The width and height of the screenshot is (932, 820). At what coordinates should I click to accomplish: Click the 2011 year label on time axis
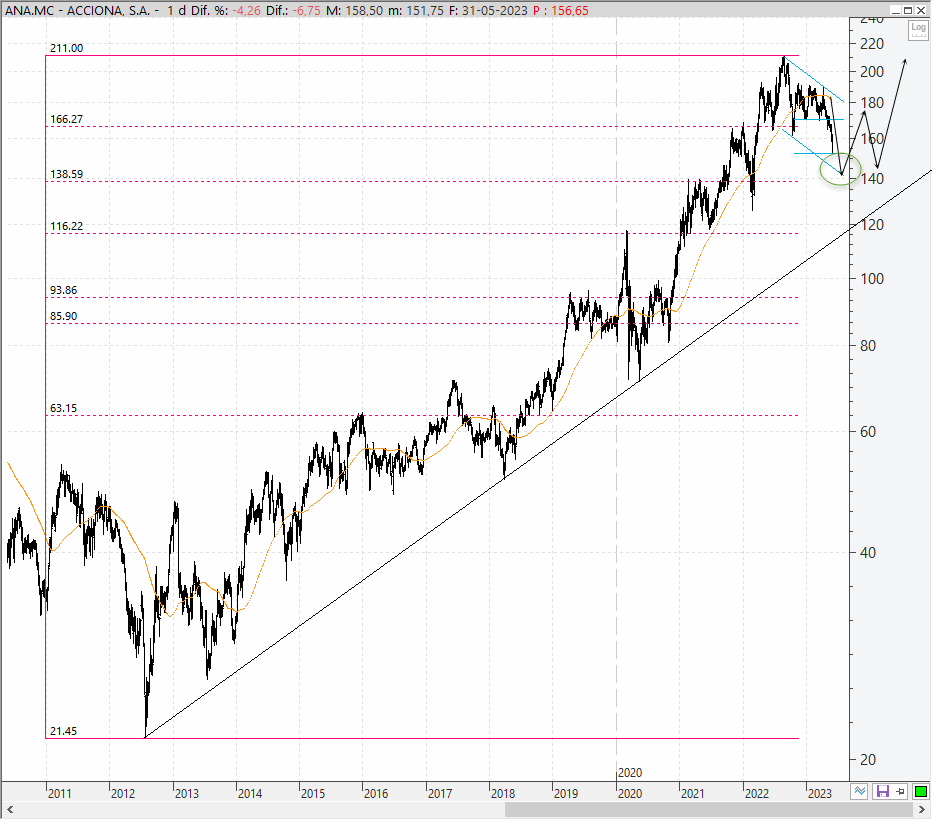59,793
